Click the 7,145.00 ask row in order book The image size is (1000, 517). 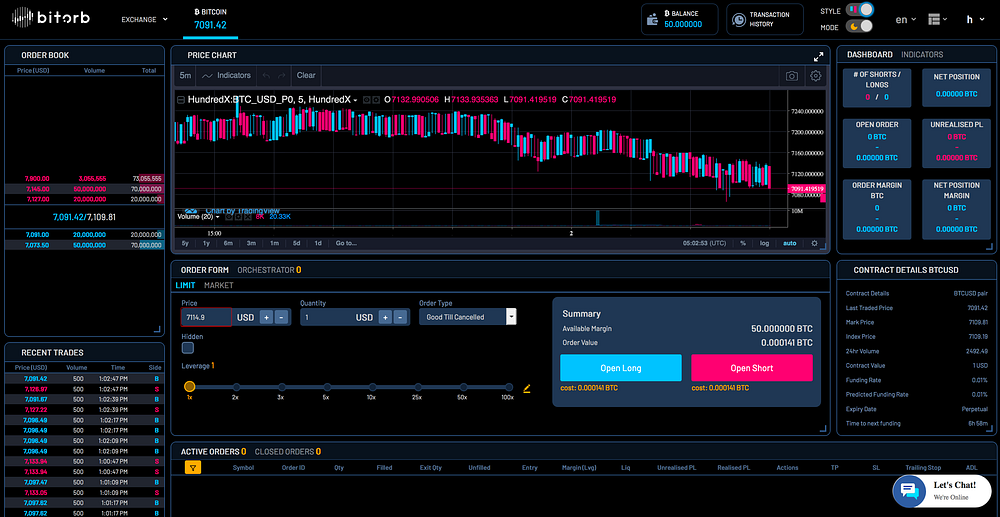(84, 189)
